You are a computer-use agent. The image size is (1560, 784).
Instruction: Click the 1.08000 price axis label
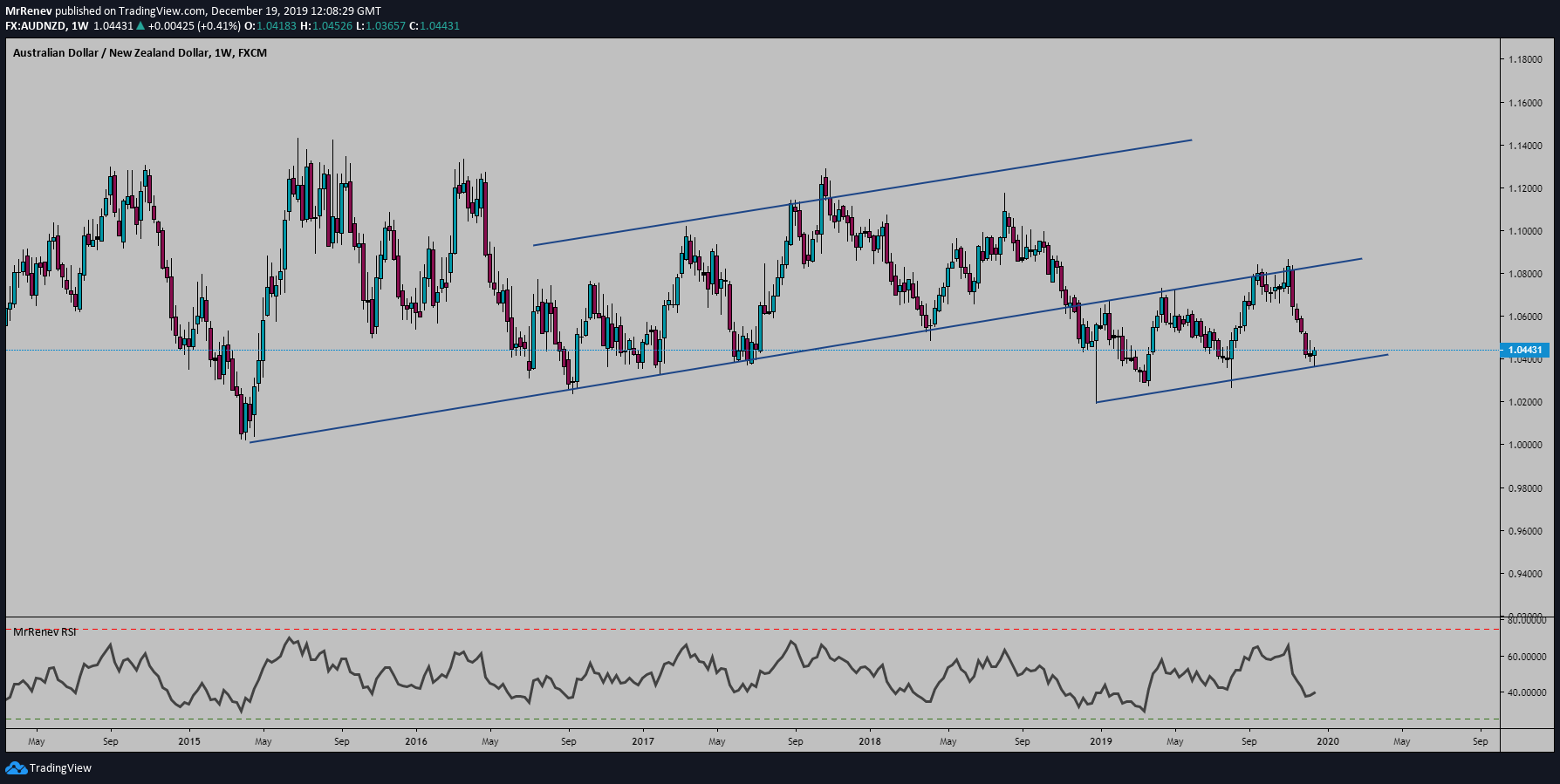pos(1525,274)
